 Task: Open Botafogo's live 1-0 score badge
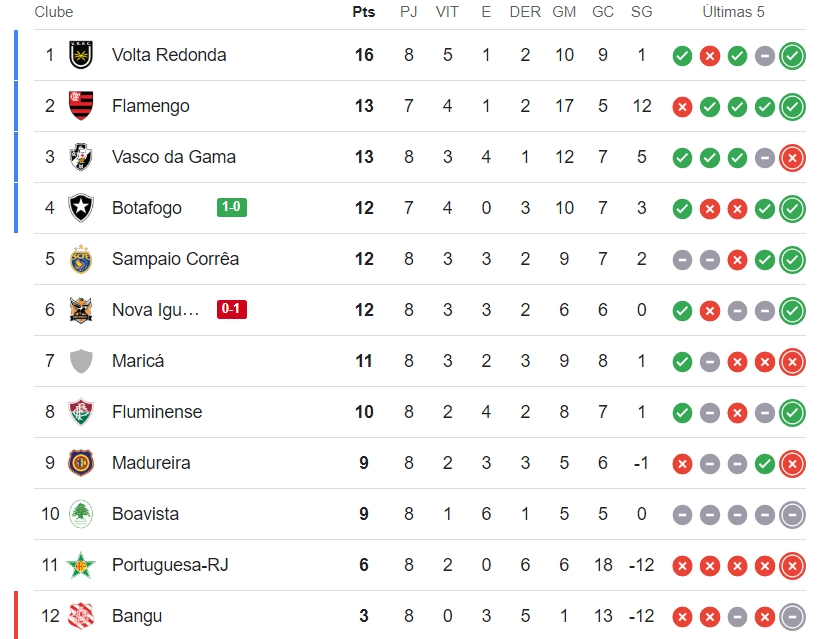tap(231, 207)
